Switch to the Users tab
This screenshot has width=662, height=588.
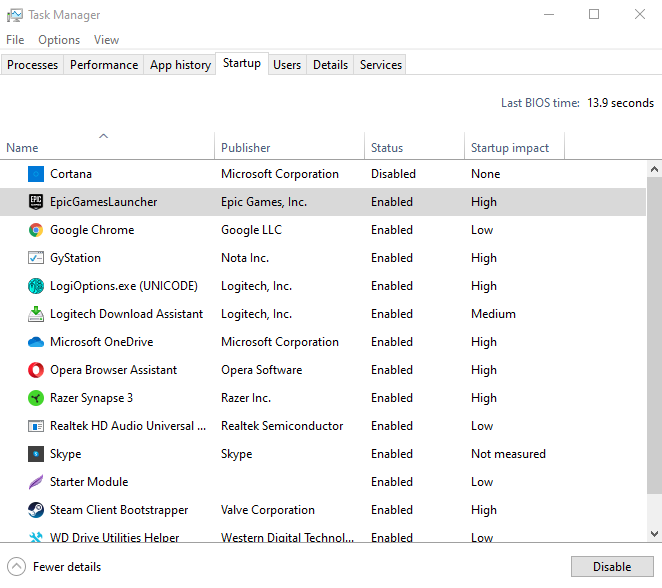287,65
